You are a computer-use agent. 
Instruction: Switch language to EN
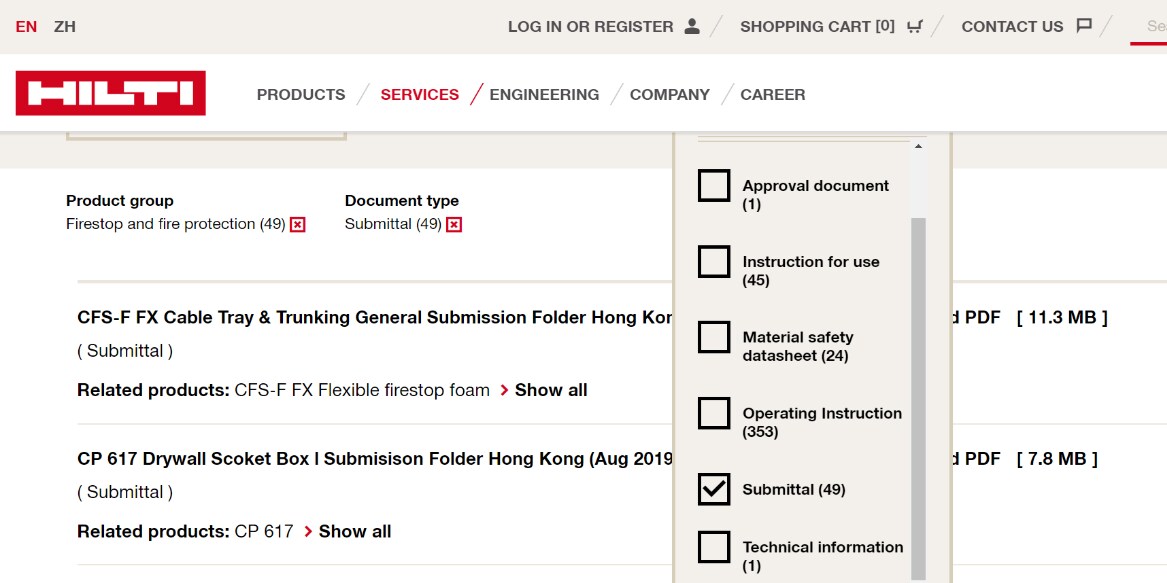point(26,27)
